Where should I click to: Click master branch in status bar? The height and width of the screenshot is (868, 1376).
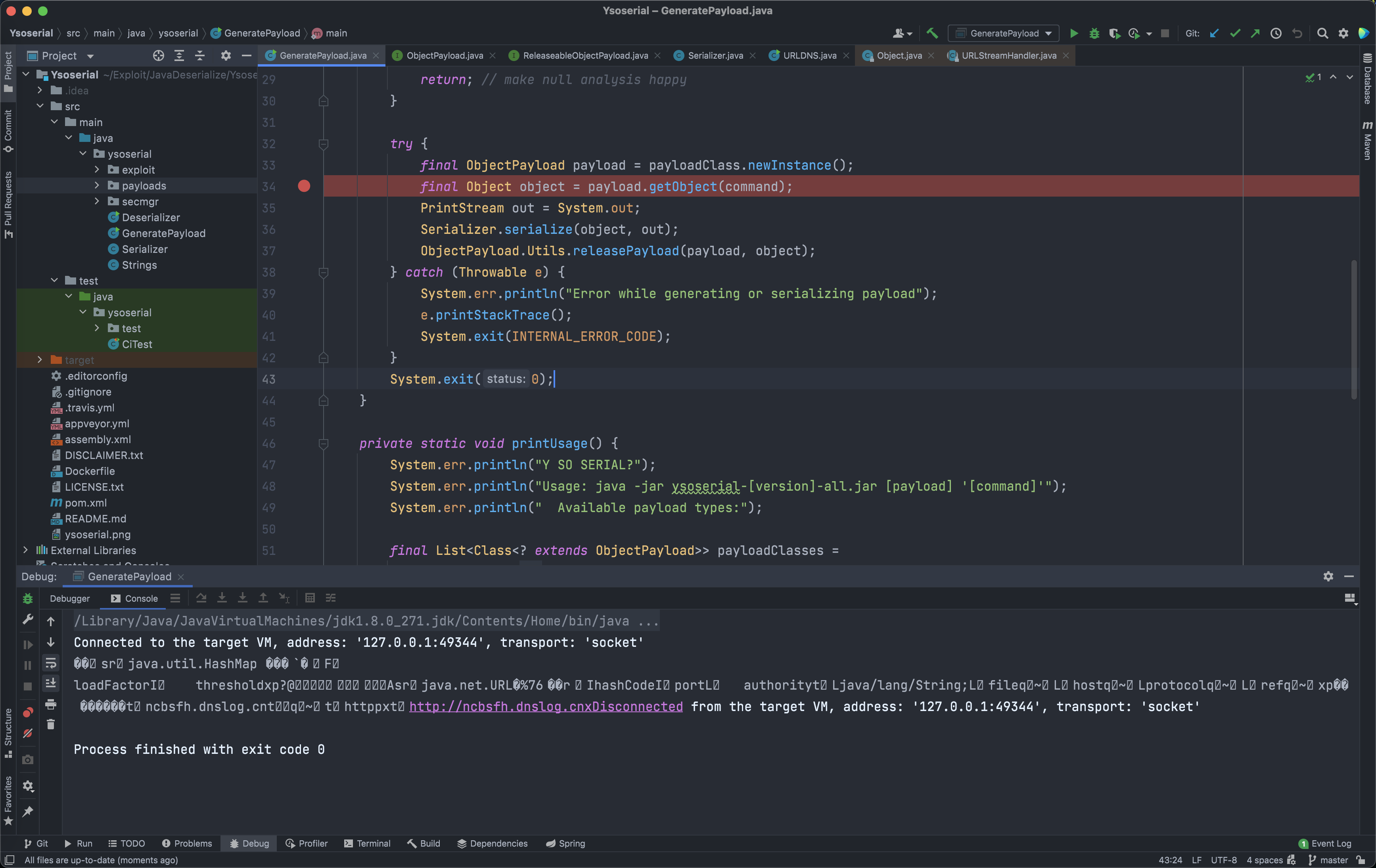click(1328, 860)
